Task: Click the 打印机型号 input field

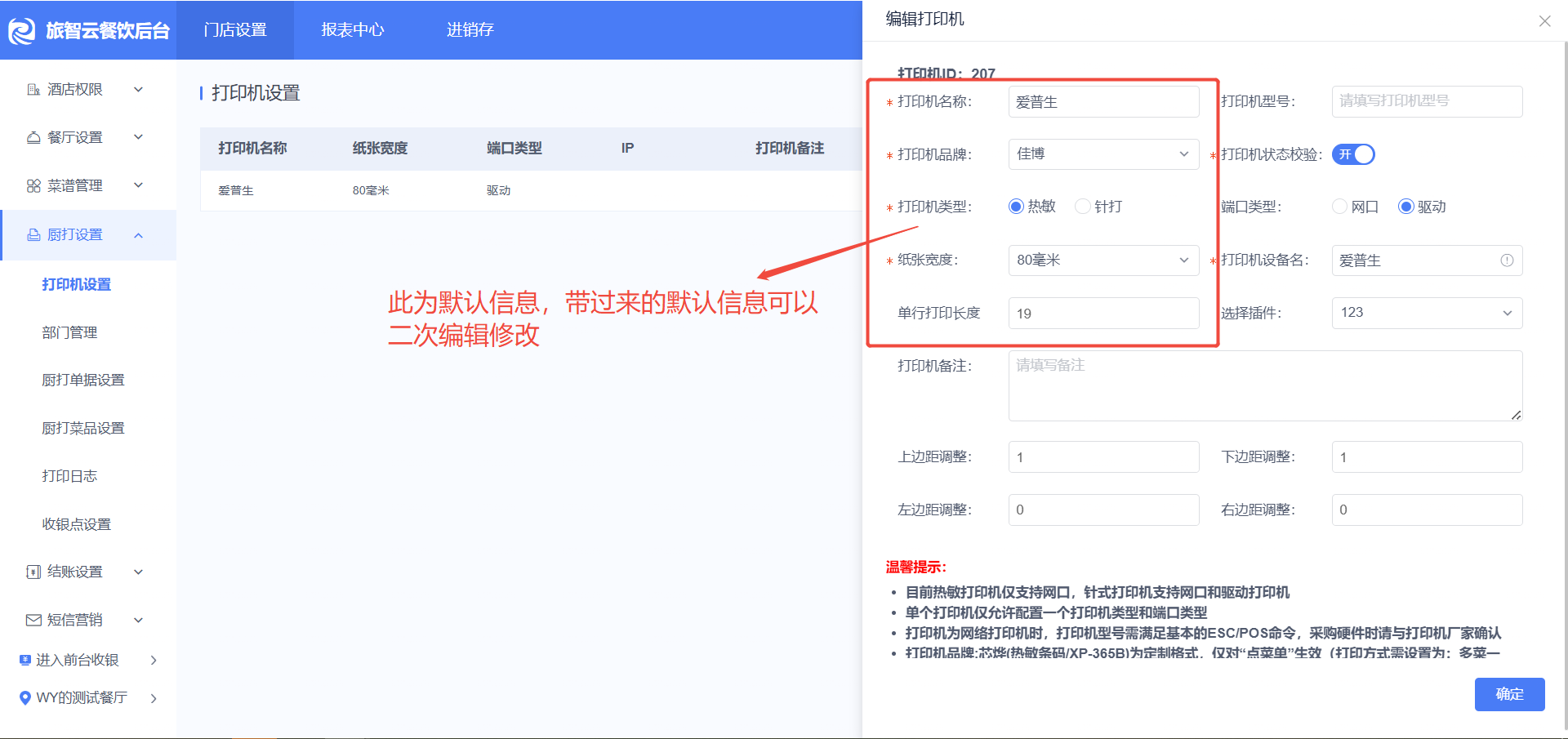Action: (1427, 101)
